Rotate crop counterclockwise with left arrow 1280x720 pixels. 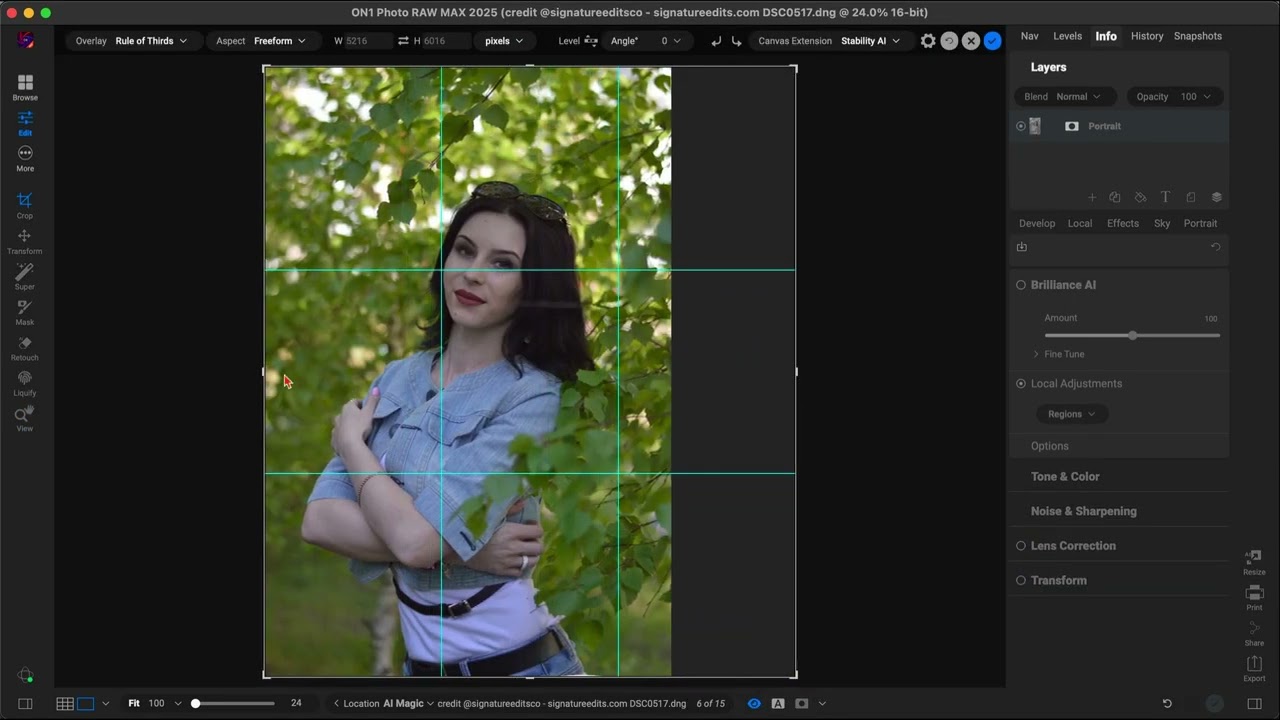pos(716,41)
